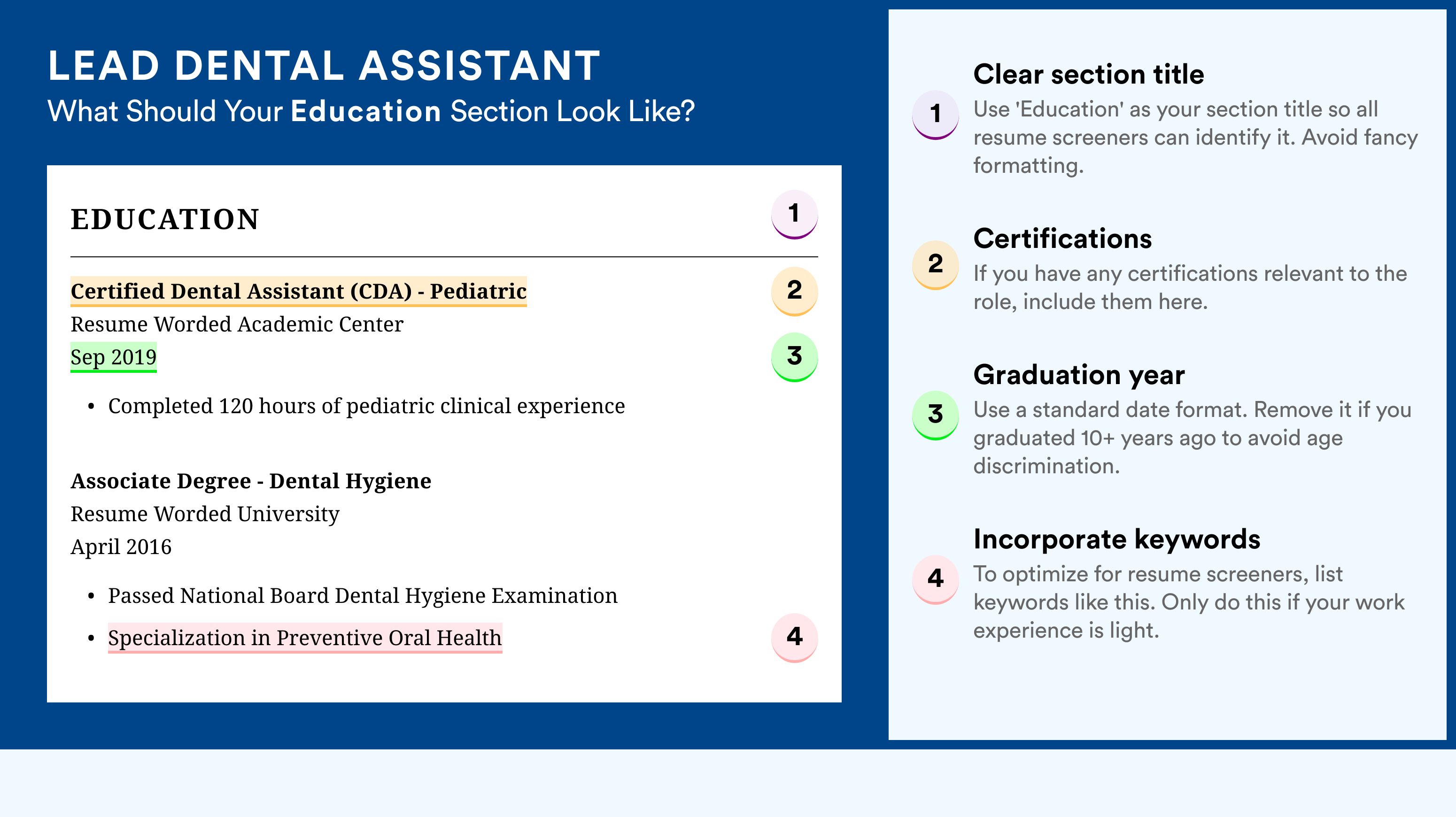Viewport: 1456px width, 817px height.
Task: Select the orange 2 badge next to Certifications
Action: pos(936,265)
